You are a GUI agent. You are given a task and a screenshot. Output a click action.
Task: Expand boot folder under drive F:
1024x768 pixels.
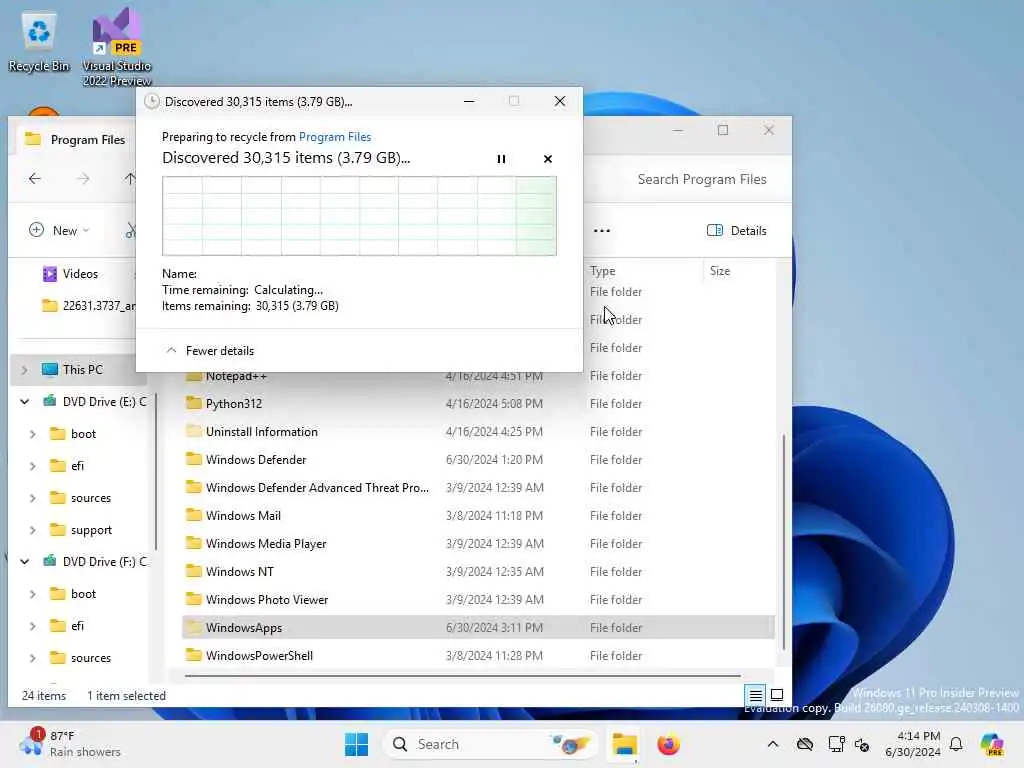(33, 594)
